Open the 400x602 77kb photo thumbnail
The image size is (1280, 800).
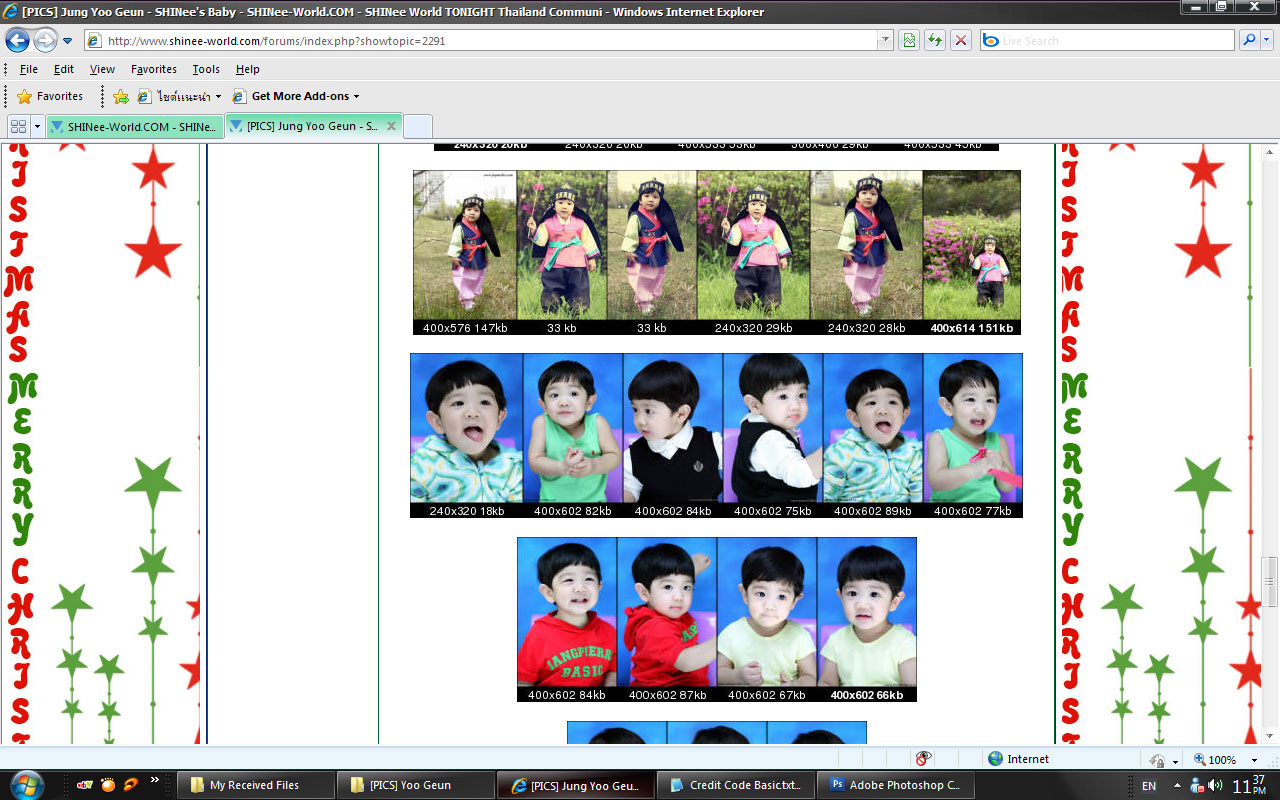[973, 435]
